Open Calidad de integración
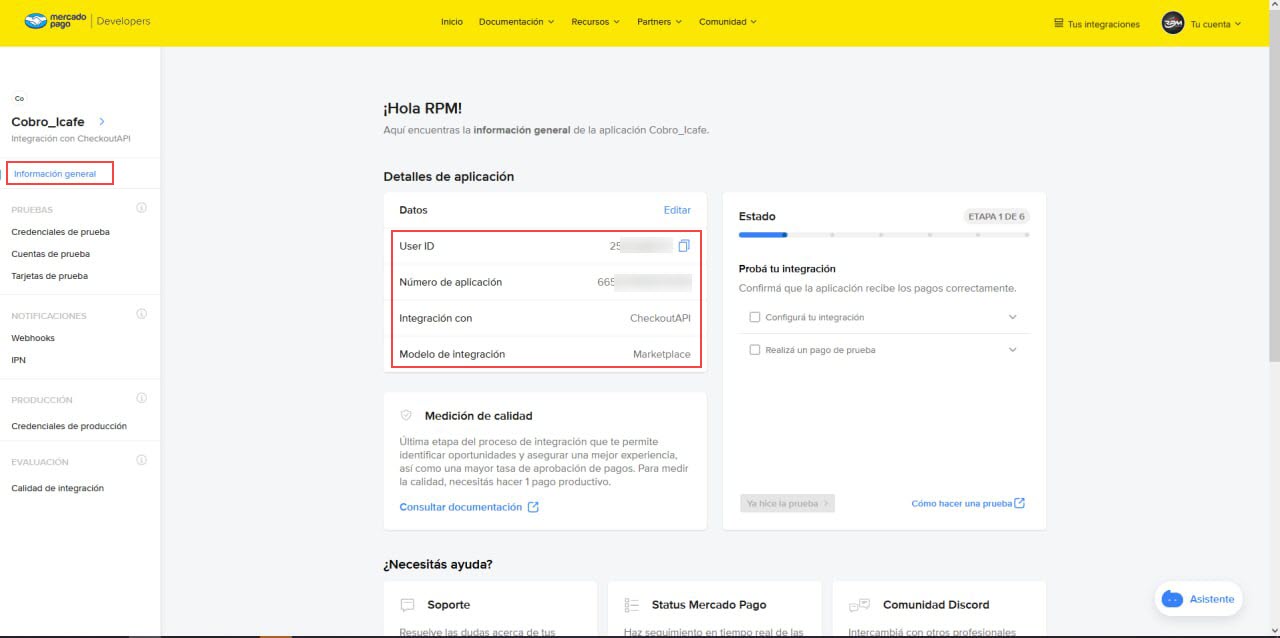Viewport: 1280px width, 638px height. pos(57,488)
